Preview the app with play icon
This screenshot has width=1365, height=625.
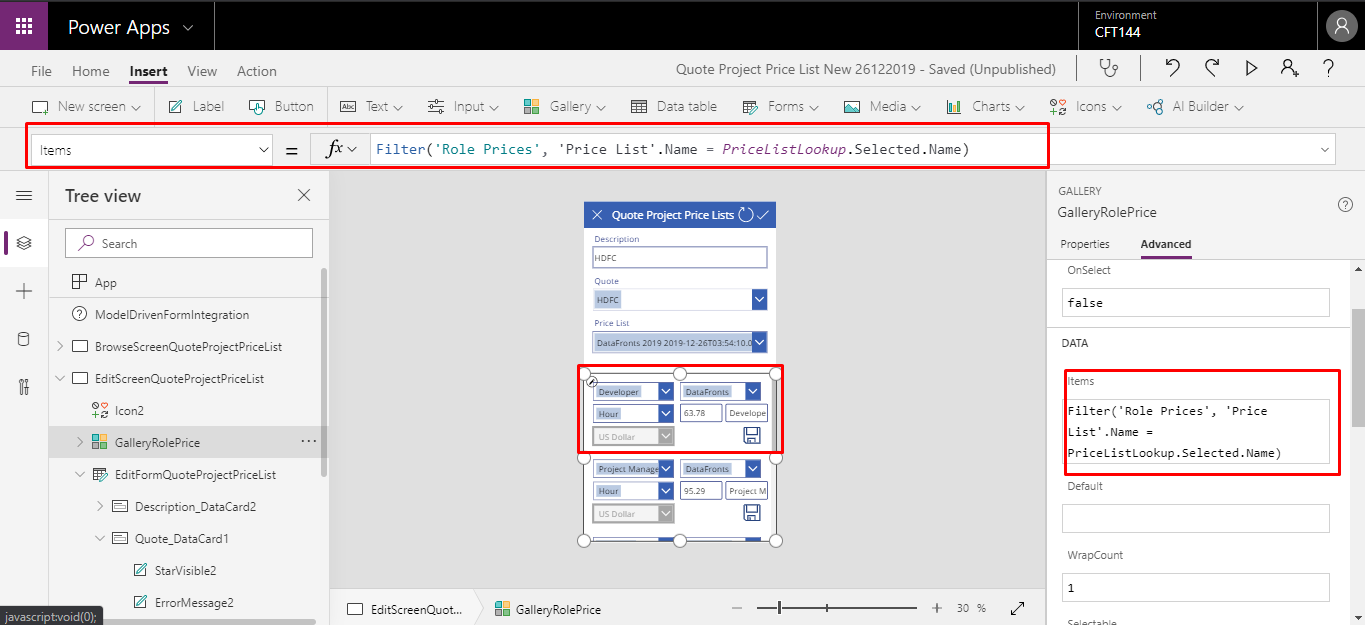point(1251,68)
